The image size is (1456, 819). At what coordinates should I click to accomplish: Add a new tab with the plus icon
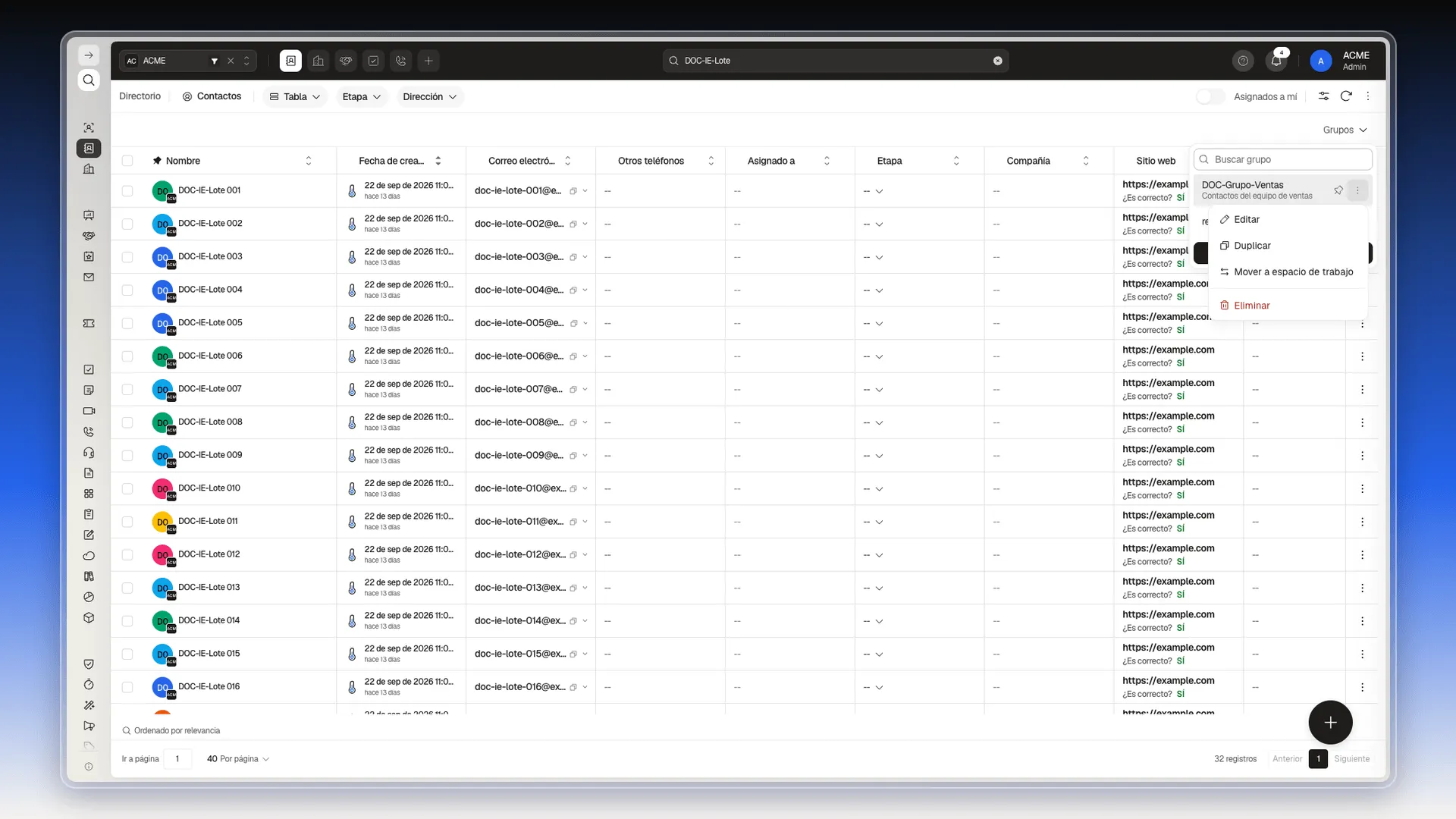428,61
